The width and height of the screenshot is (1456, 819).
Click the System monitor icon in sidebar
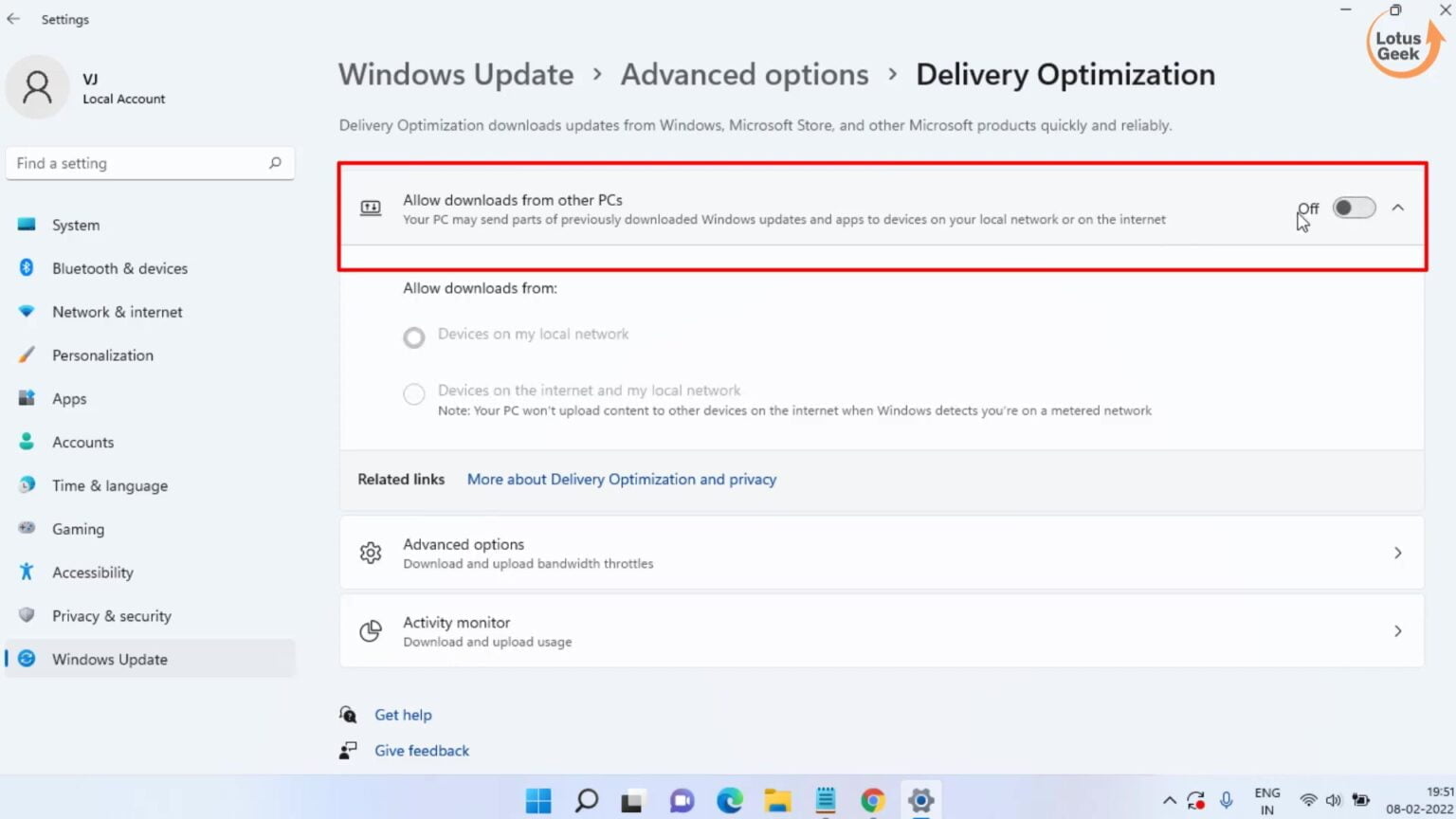pos(27,225)
